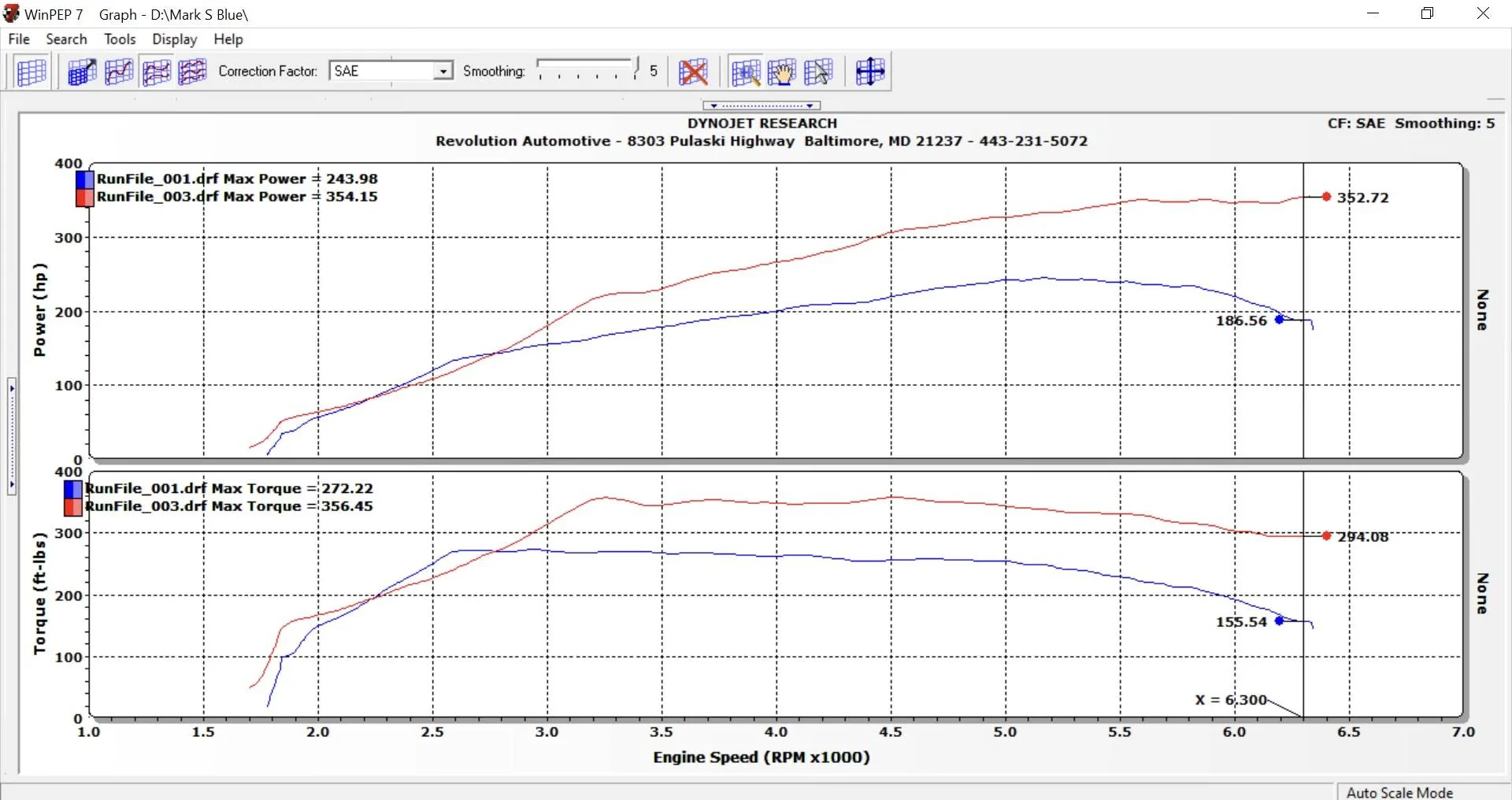The height and width of the screenshot is (800, 1512).
Task: Click the 'None' right axis label of torque graph
Action: [1482, 594]
